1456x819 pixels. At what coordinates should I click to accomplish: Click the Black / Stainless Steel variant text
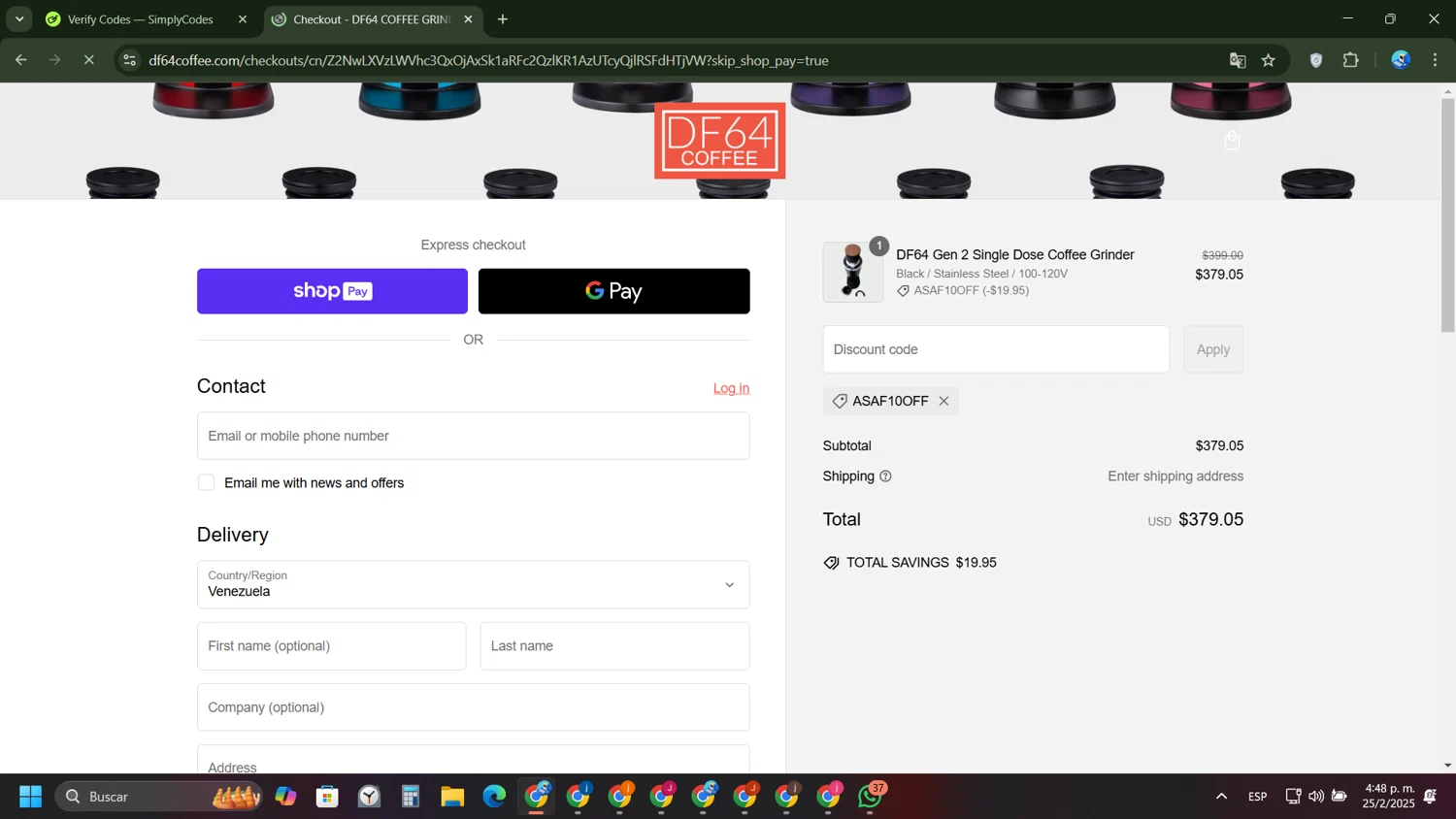(x=981, y=274)
